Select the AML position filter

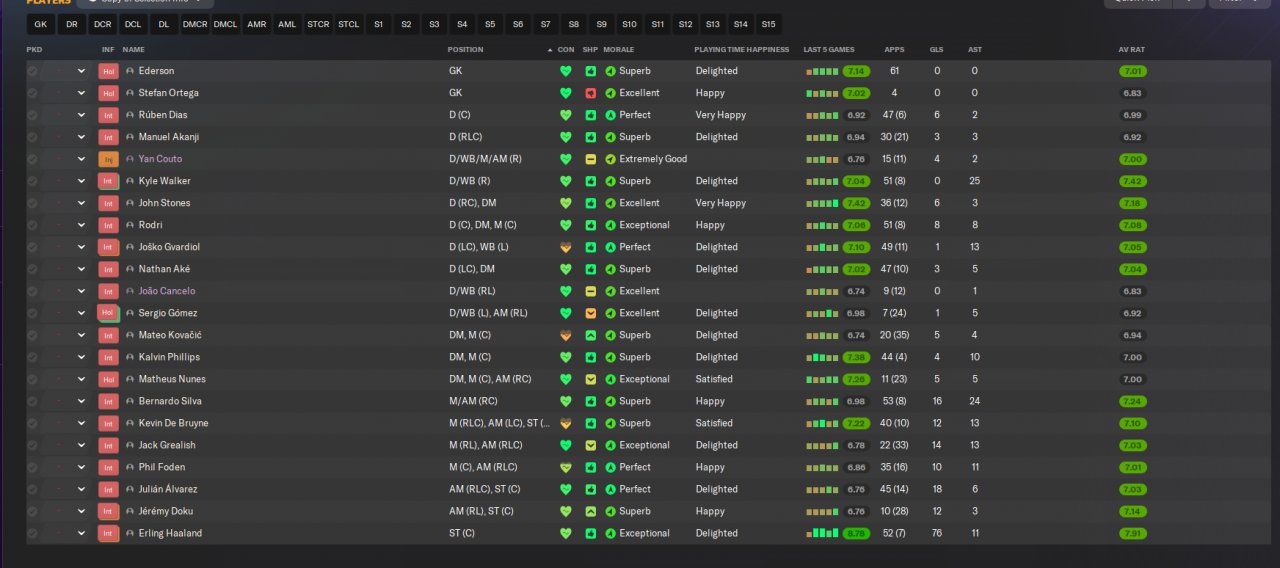click(287, 24)
